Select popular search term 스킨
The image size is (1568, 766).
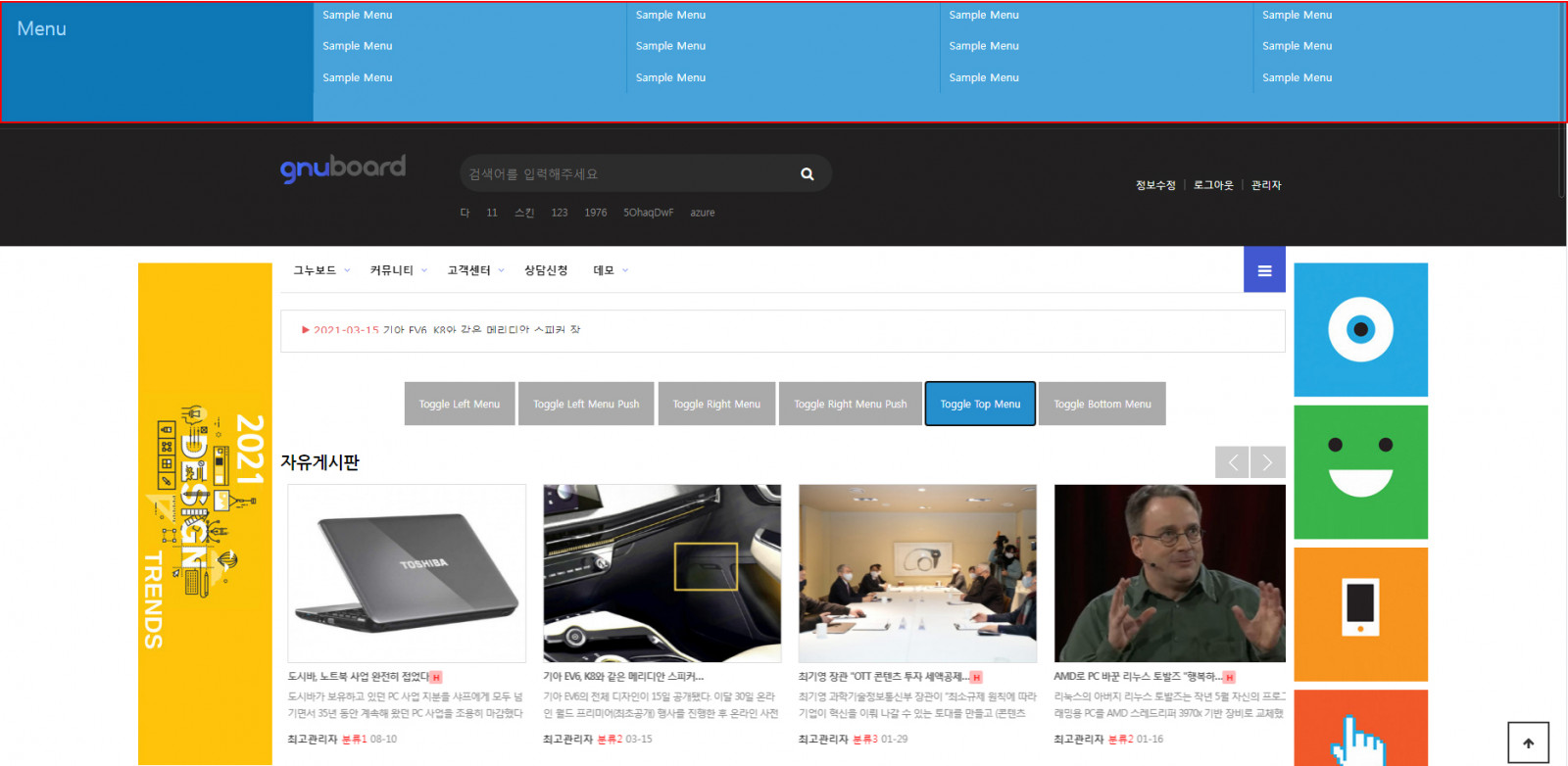(x=524, y=213)
